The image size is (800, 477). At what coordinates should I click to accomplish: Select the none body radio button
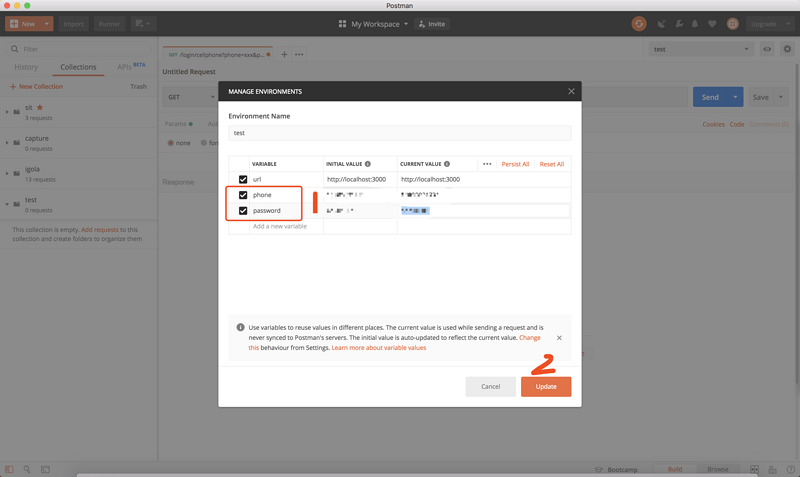(x=171, y=143)
